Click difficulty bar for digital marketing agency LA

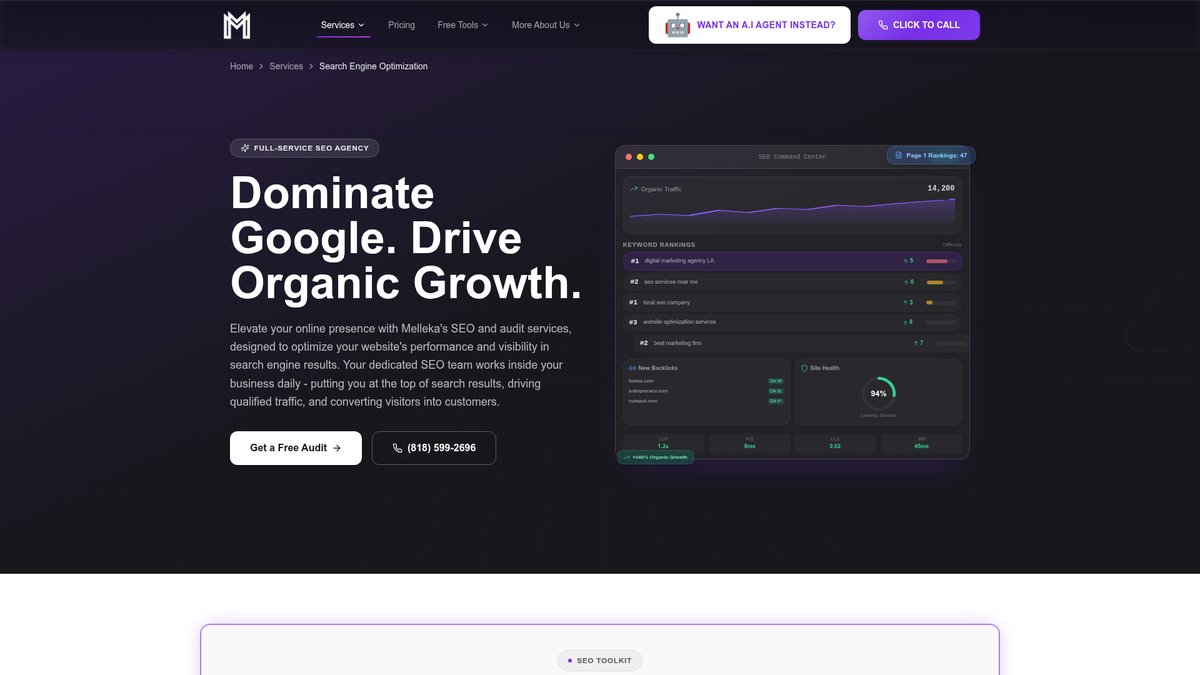[941, 261]
